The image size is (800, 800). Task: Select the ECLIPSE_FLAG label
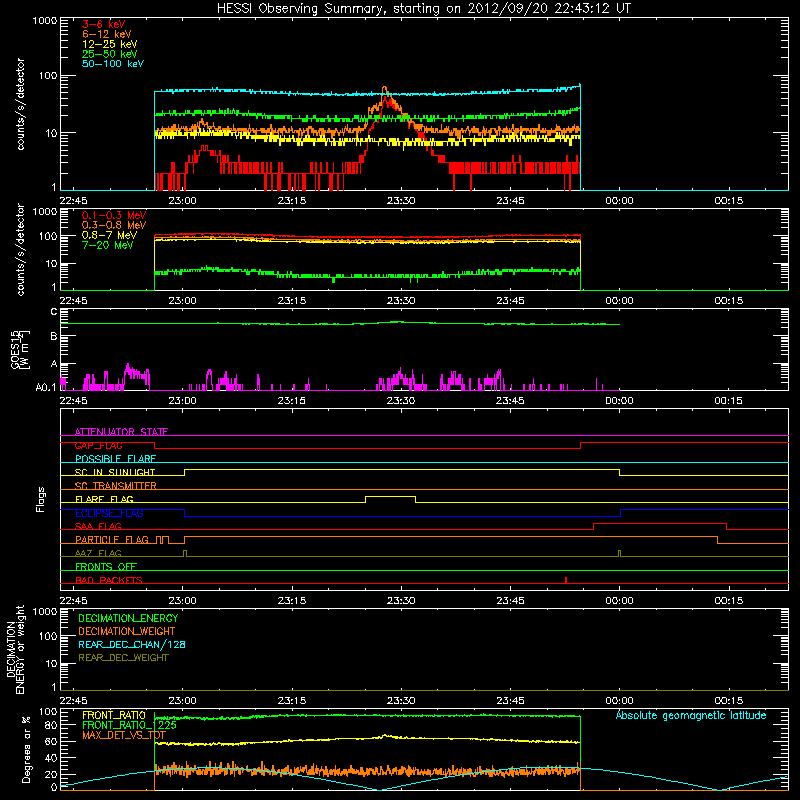[109, 513]
